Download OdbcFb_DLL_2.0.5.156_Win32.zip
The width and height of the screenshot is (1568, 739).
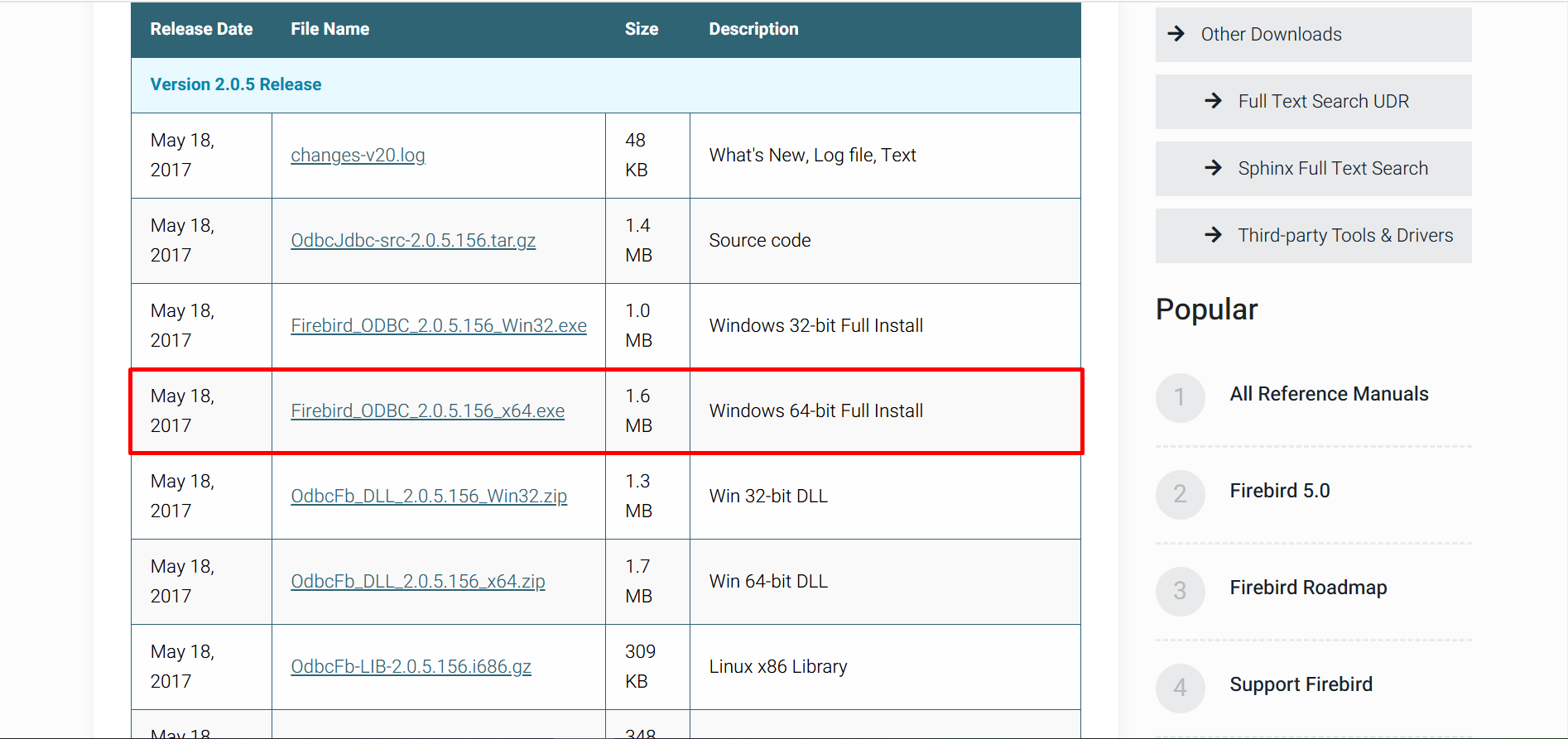(x=429, y=497)
